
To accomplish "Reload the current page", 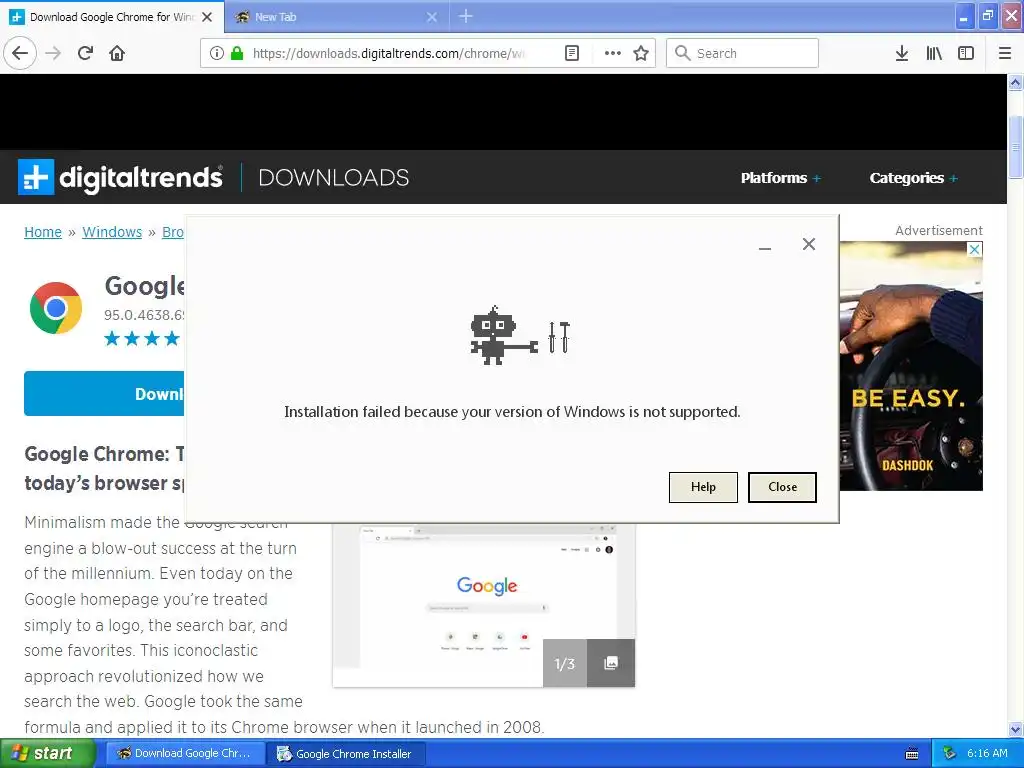I will coord(85,53).
